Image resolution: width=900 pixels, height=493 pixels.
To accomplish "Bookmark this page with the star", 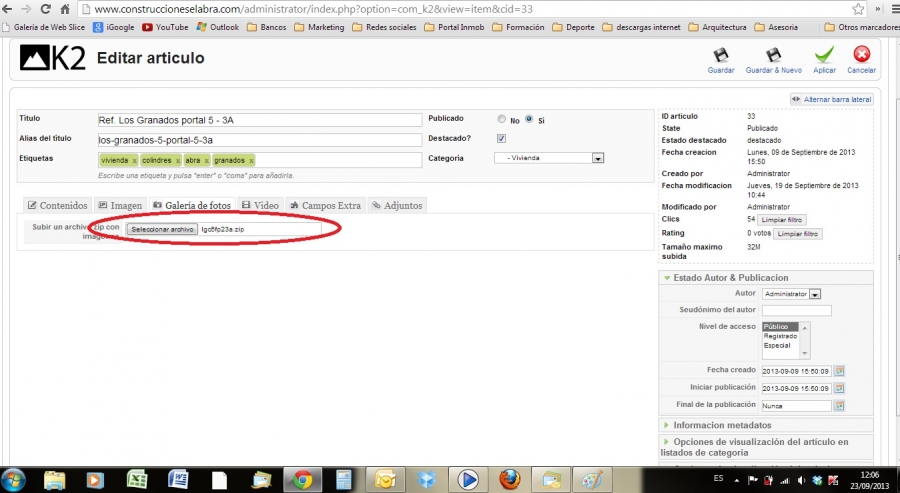I will (x=858, y=9).
